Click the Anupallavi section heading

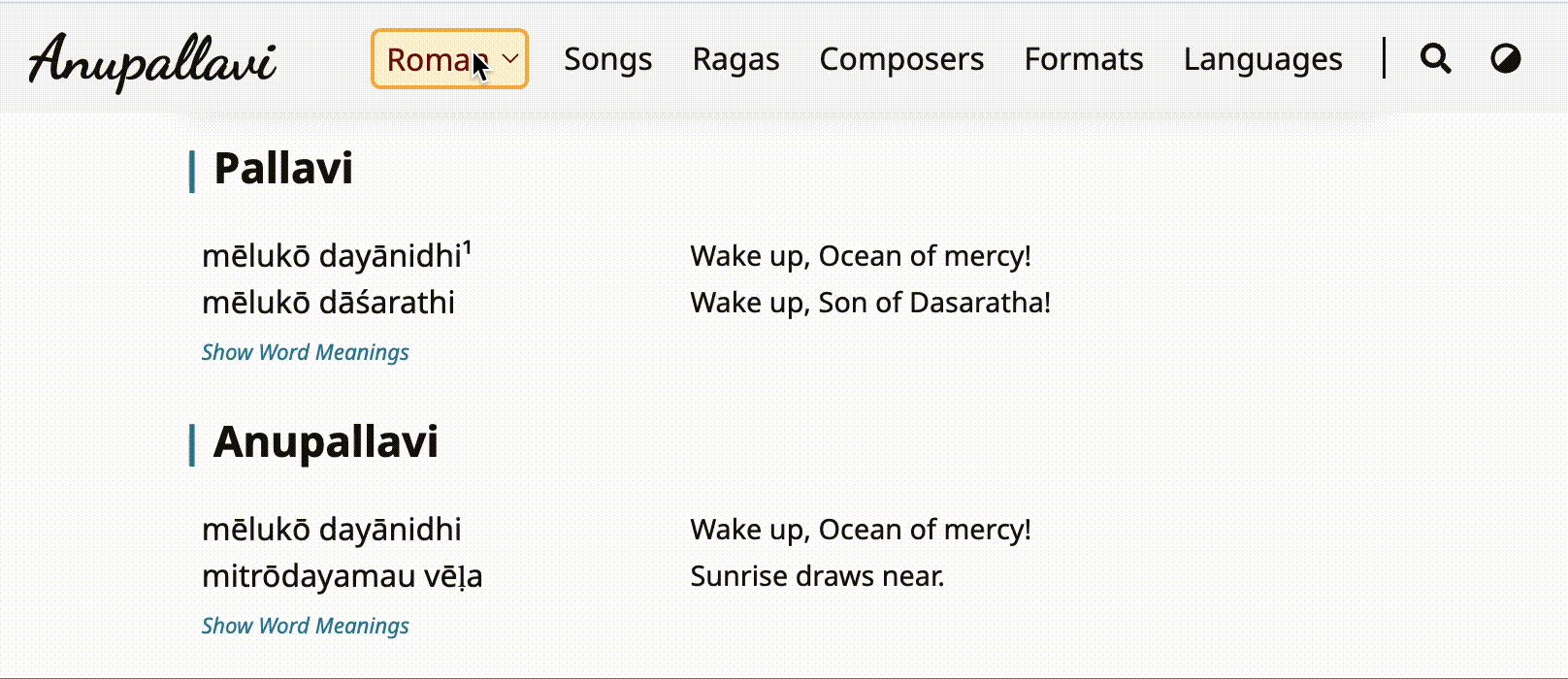[325, 442]
